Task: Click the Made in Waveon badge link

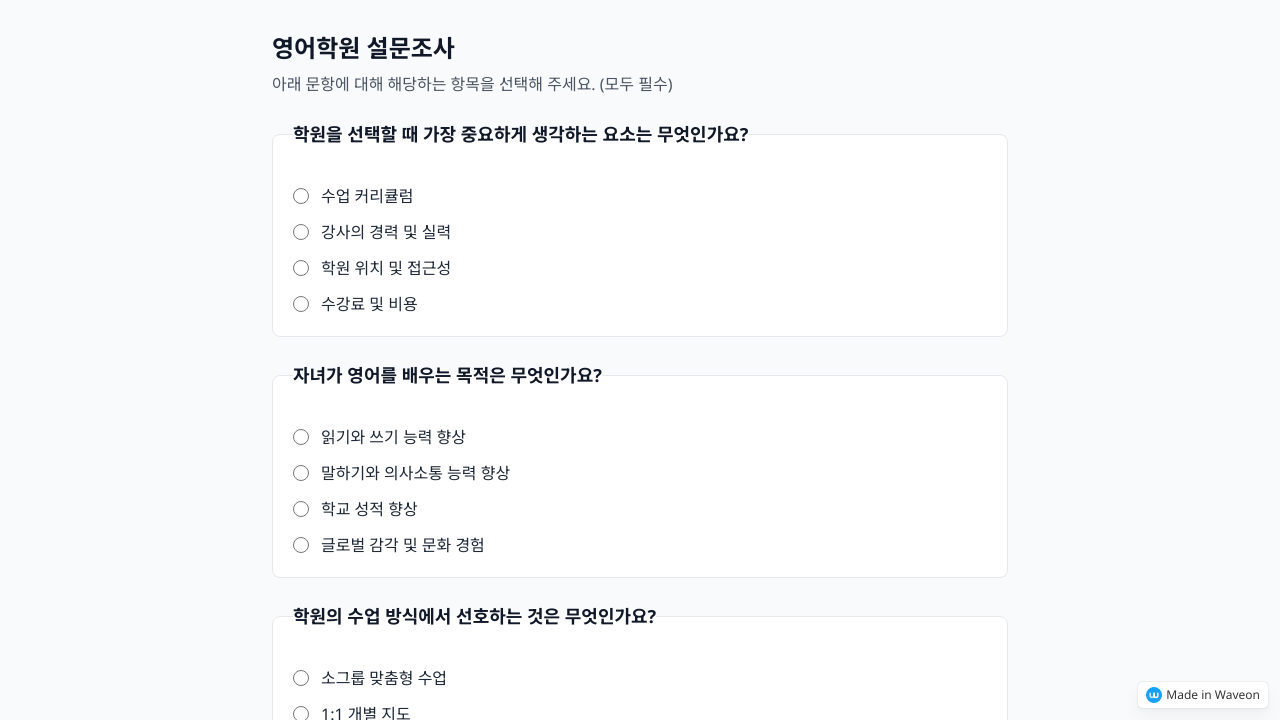Action: 1212,695
